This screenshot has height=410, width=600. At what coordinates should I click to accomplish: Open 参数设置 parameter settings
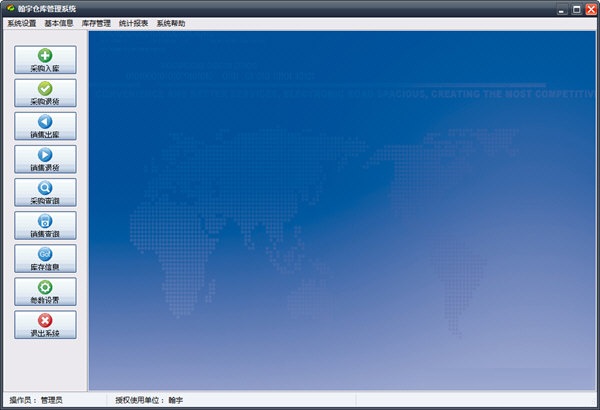[x=45, y=292]
